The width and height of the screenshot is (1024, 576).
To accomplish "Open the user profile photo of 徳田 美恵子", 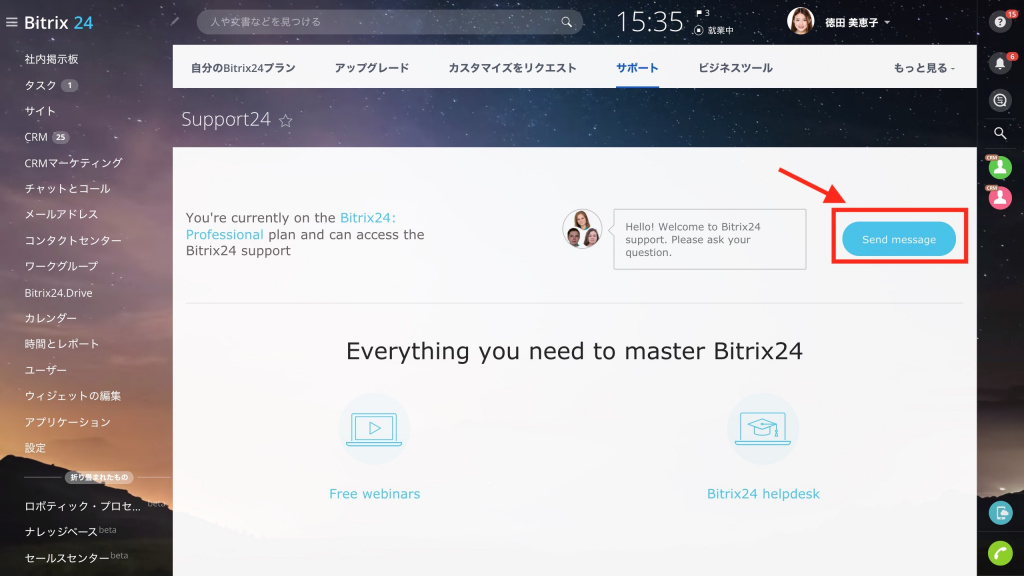I will 801,22.
